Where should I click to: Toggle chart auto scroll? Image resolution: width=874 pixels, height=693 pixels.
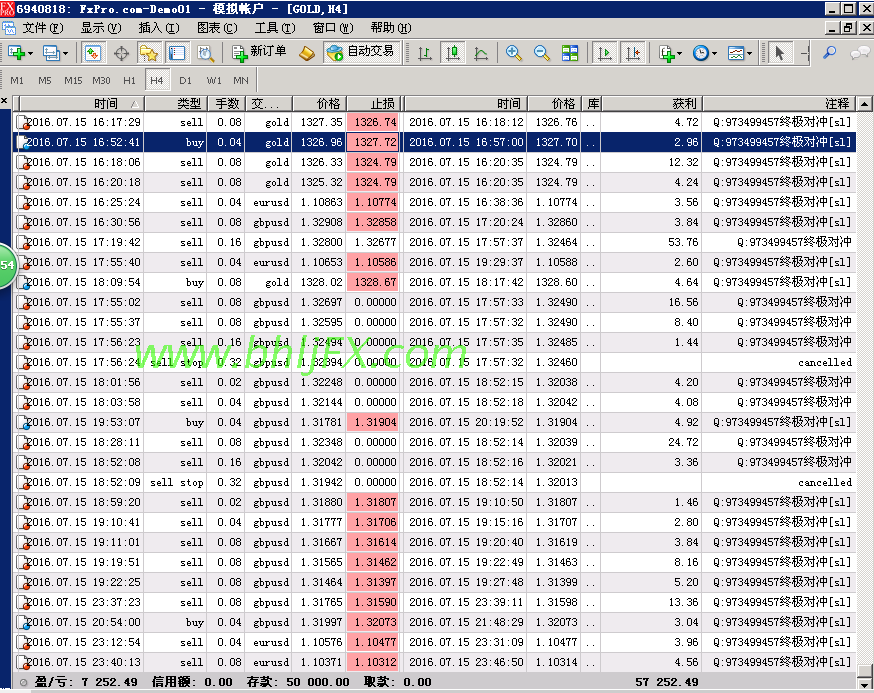pos(604,53)
